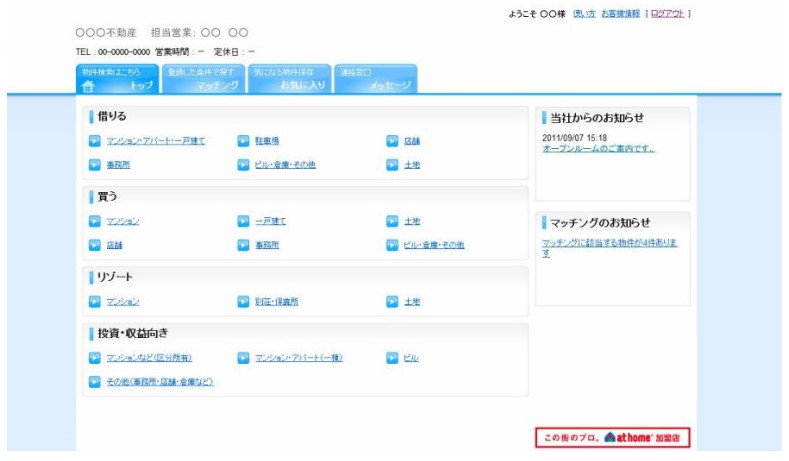Click arrow icon beside マンション in 買う section
This screenshot has height=461, width=789.
click(95, 221)
